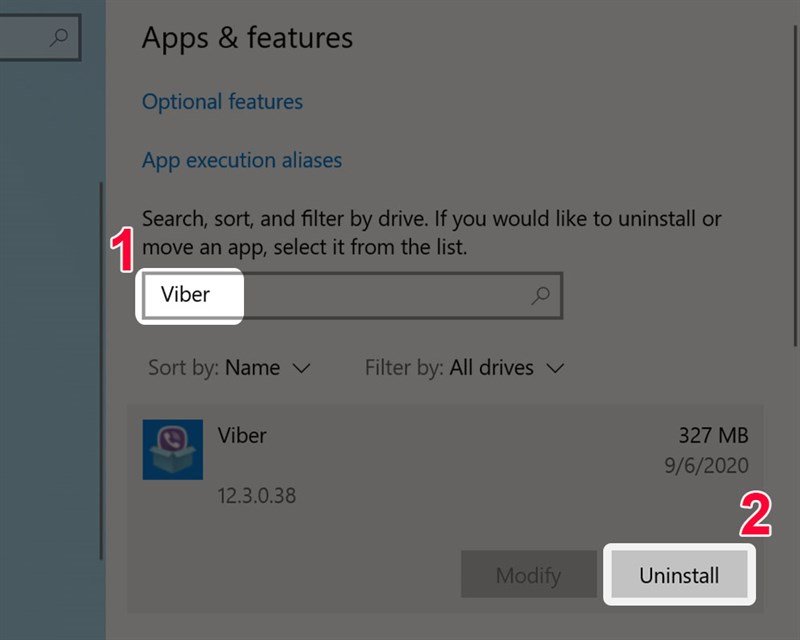This screenshot has width=800, height=640.
Task: Open the Filter by All drives dropdown
Action: [464, 367]
